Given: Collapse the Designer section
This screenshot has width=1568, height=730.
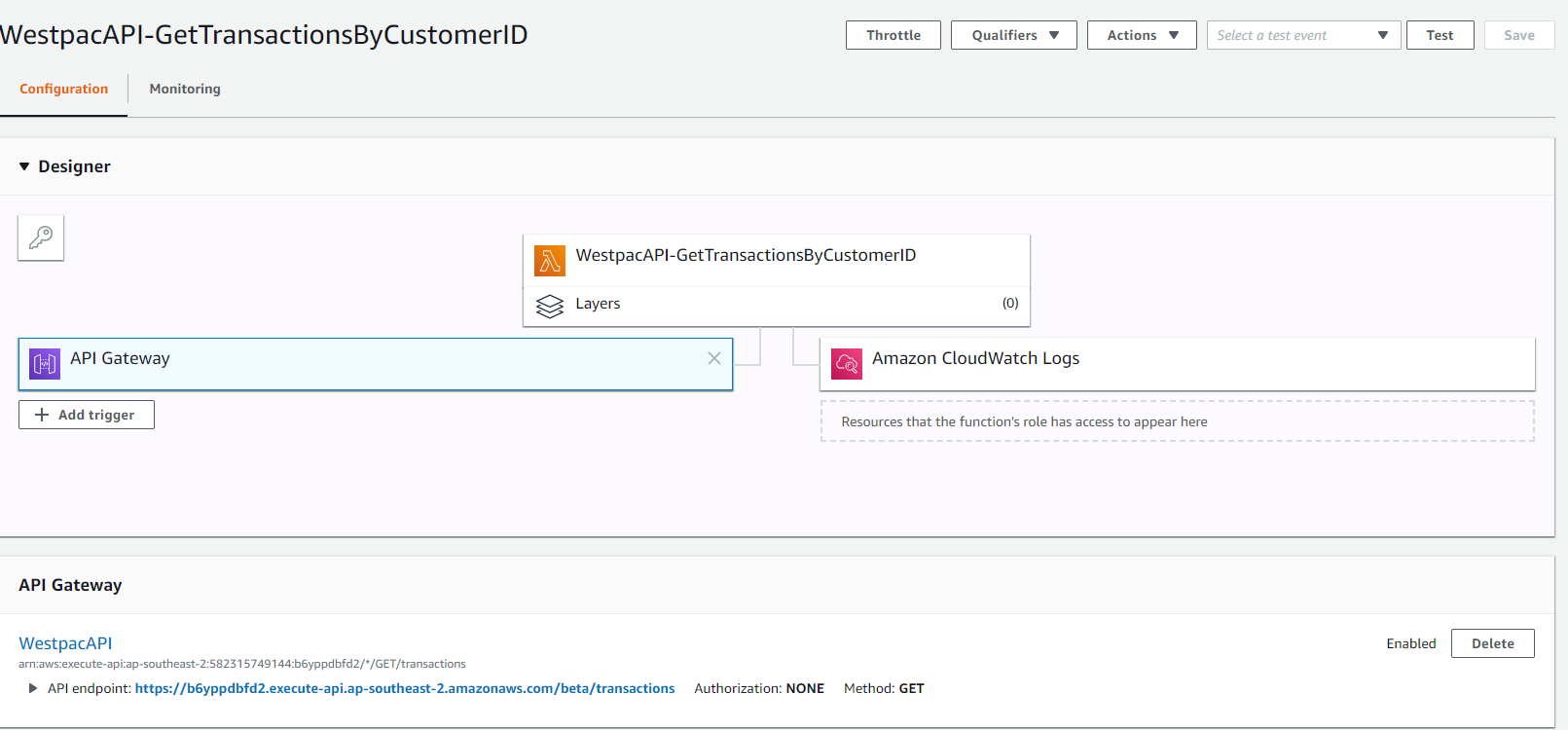Looking at the screenshot, I should [24, 166].
